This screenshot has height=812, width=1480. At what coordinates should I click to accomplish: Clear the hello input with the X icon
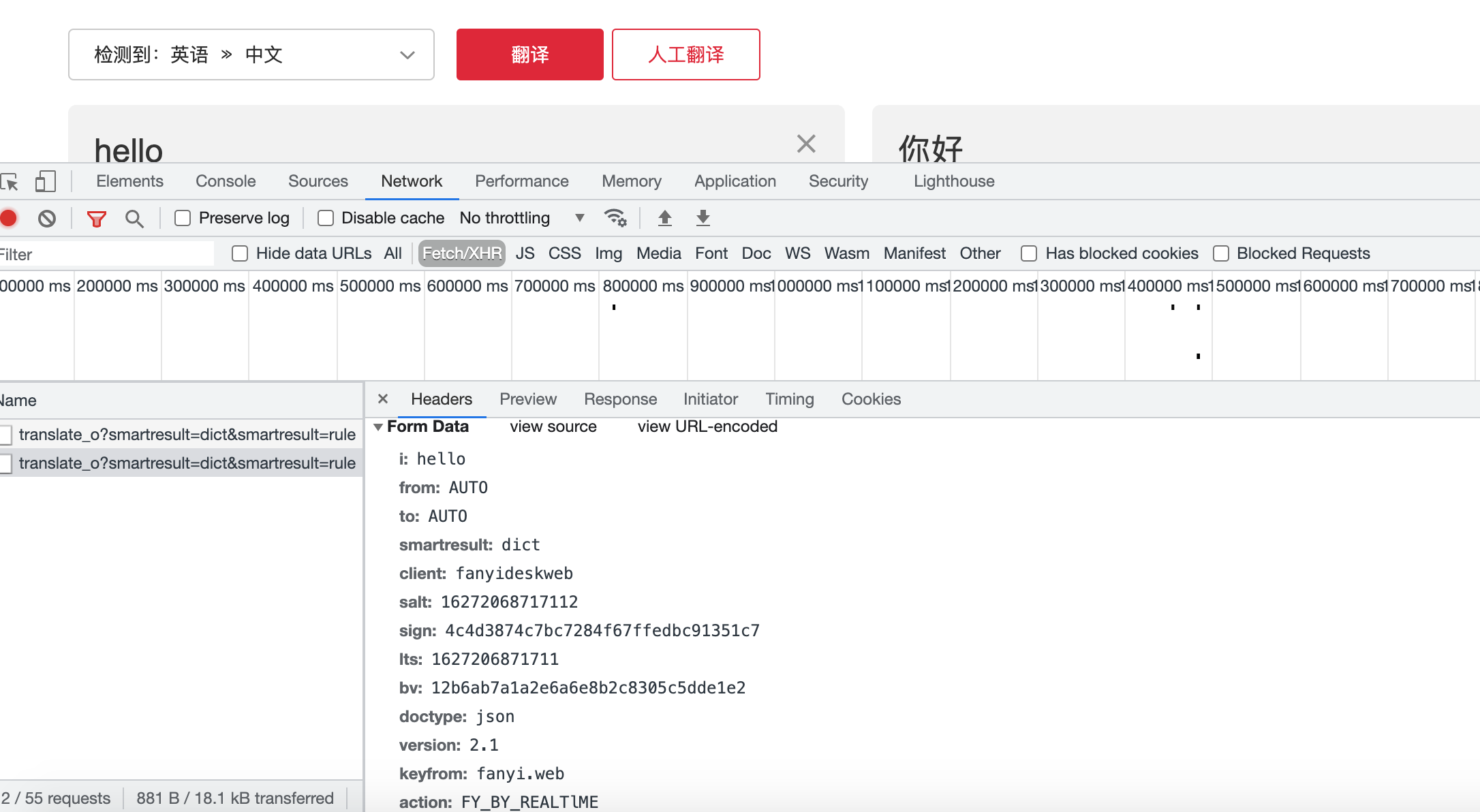[x=806, y=144]
